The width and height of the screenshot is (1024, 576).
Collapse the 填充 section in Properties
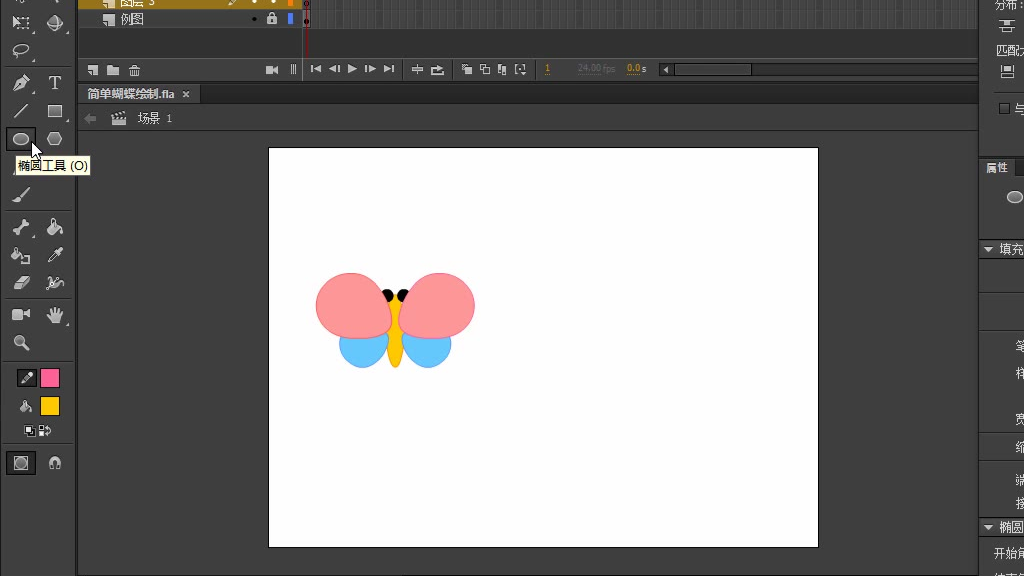point(989,249)
